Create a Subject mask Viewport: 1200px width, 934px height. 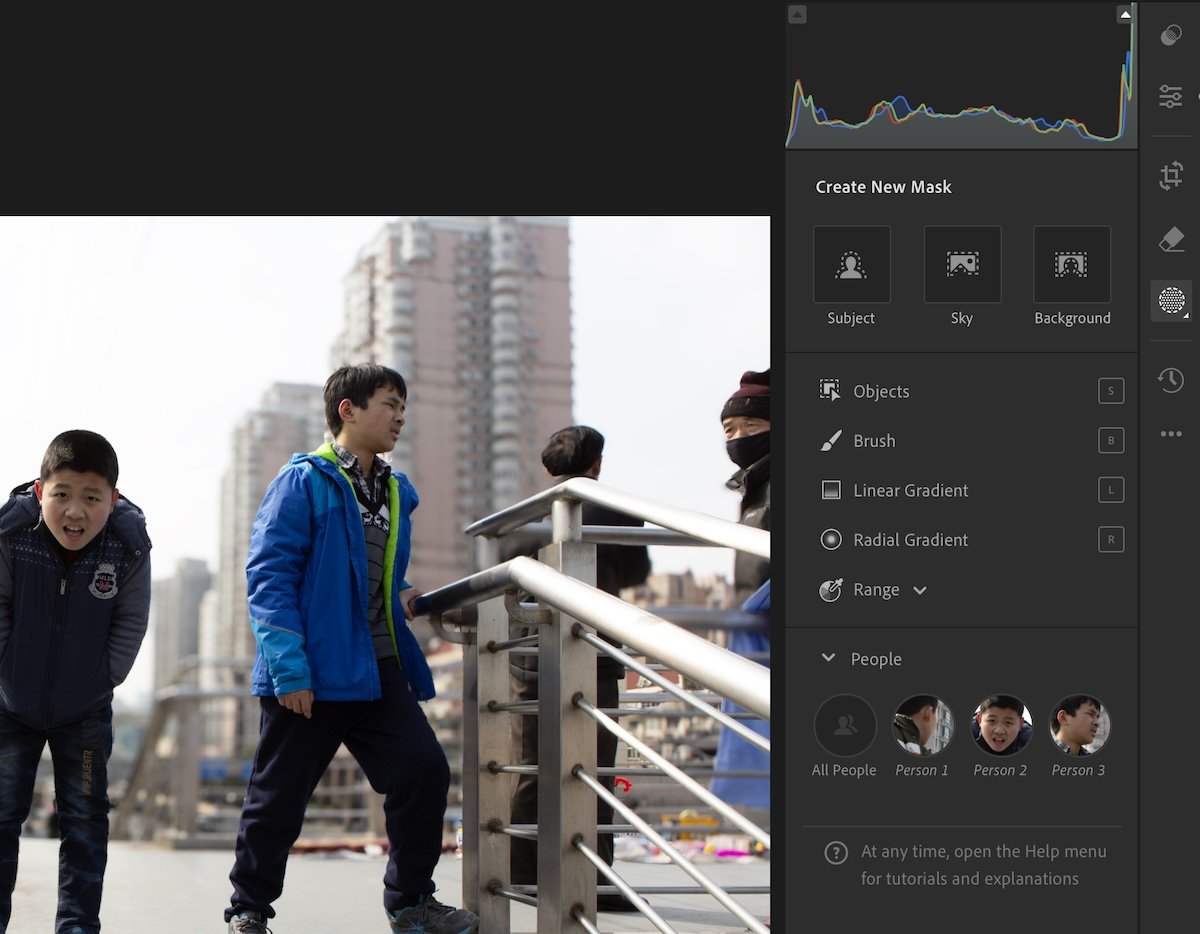coord(850,264)
